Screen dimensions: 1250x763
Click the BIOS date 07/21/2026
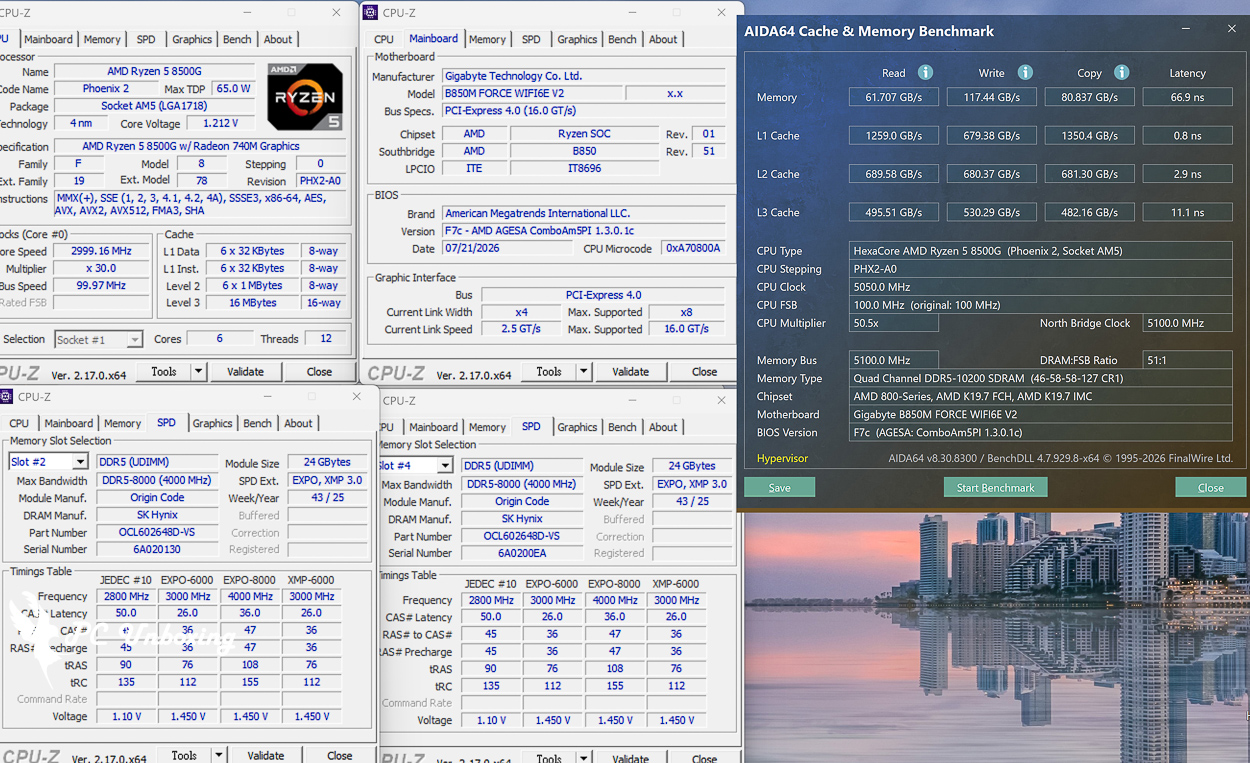point(506,248)
